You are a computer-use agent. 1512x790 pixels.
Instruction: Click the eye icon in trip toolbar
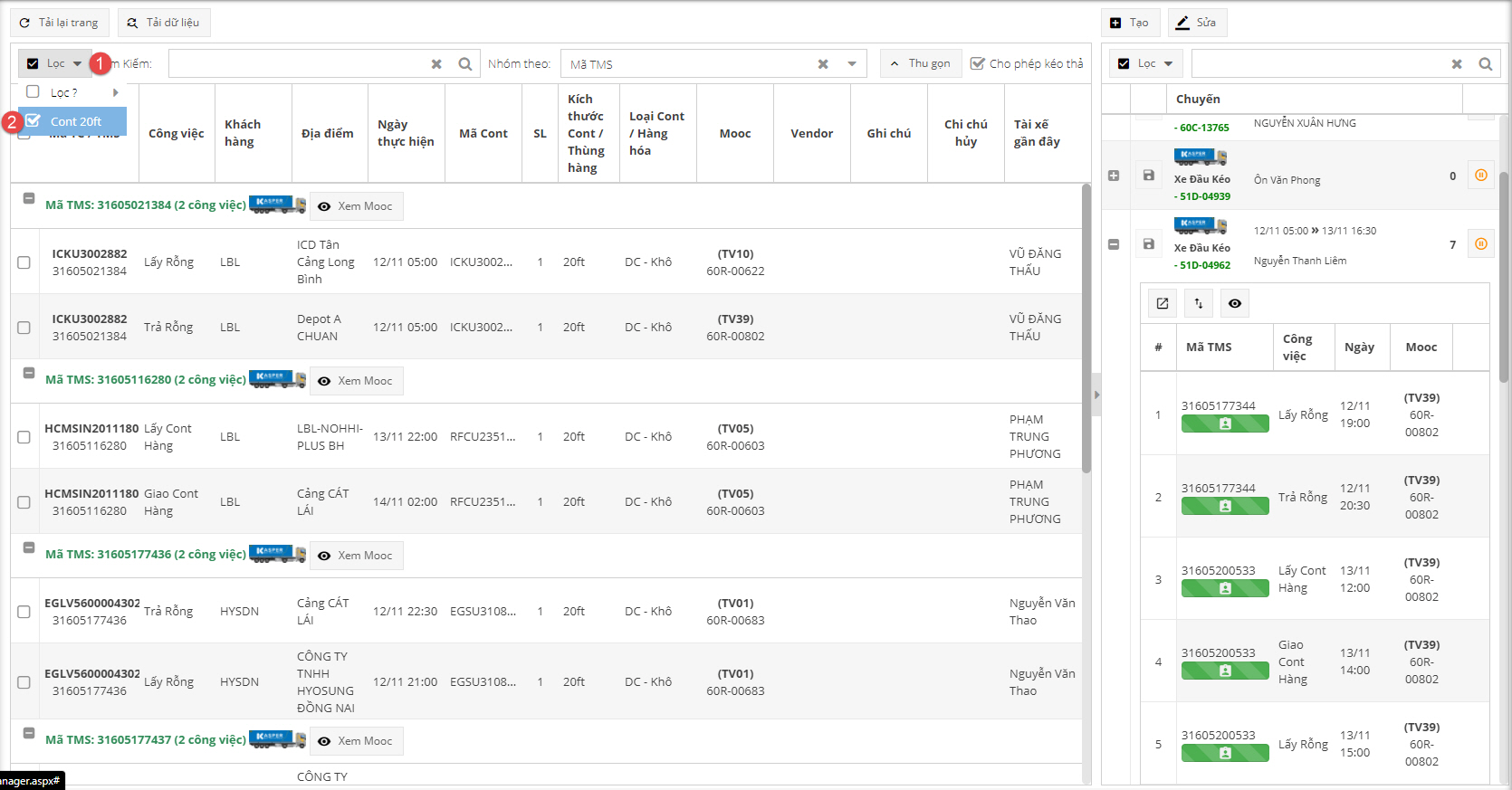(x=1235, y=303)
